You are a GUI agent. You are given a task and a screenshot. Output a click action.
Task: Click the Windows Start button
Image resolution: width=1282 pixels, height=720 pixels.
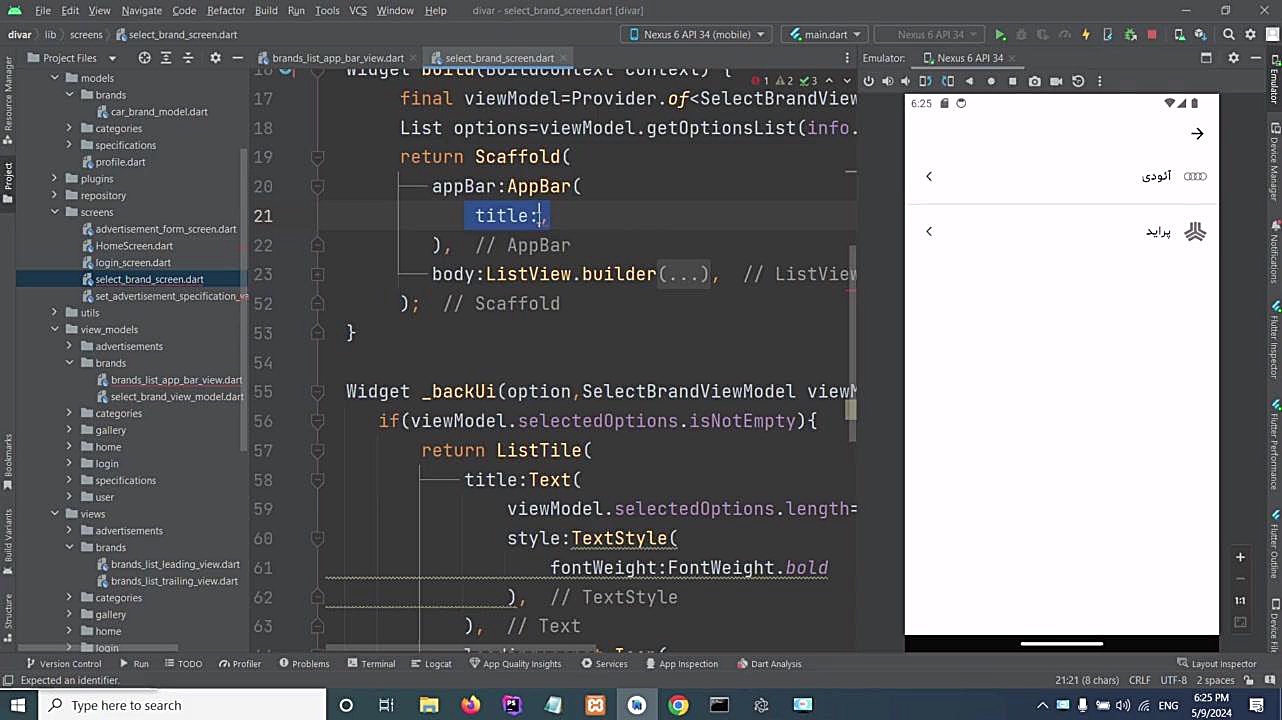(x=17, y=705)
